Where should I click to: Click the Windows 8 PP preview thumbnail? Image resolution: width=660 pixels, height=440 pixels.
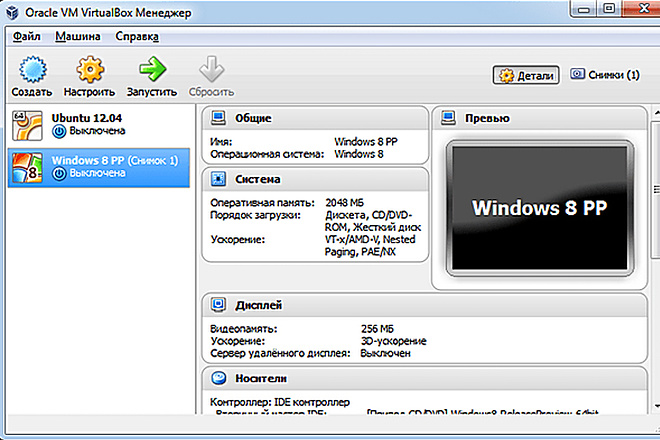pyautogui.click(x=541, y=208)
